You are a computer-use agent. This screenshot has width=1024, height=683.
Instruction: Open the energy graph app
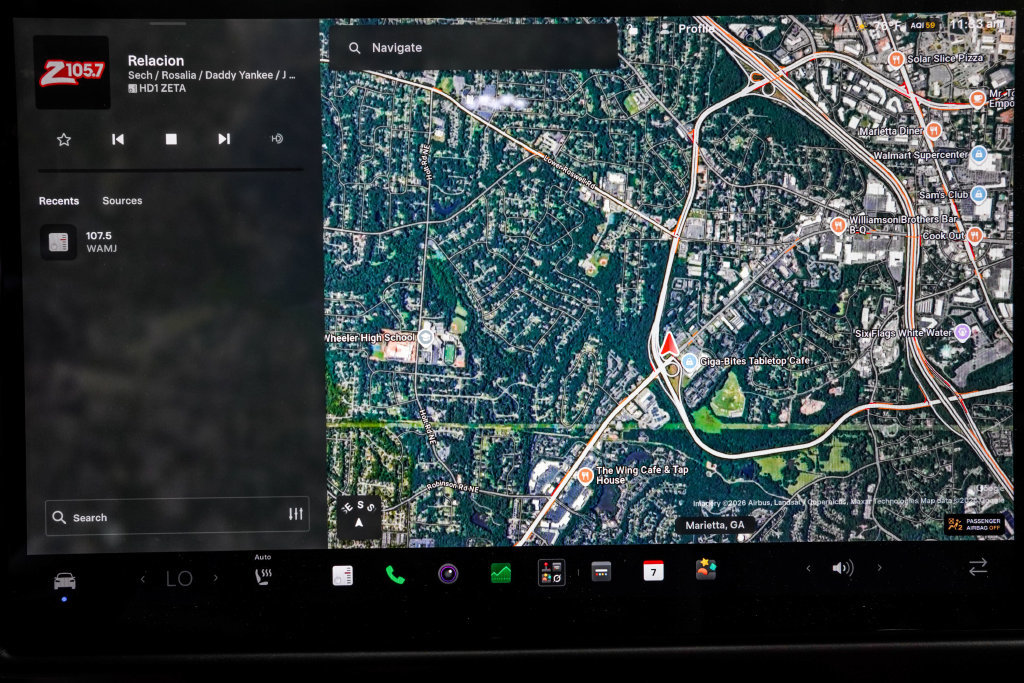[x=501, y=573]
